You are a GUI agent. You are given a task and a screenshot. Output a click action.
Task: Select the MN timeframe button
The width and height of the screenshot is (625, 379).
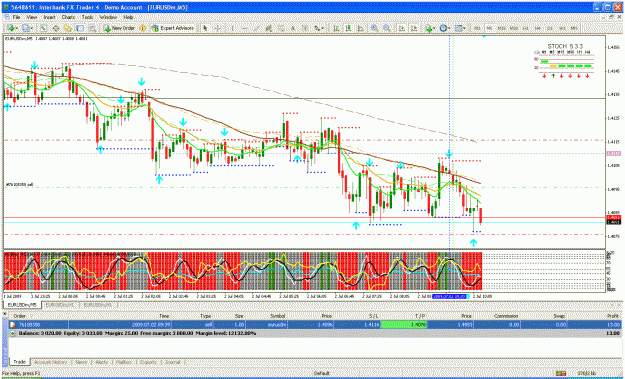574,28
